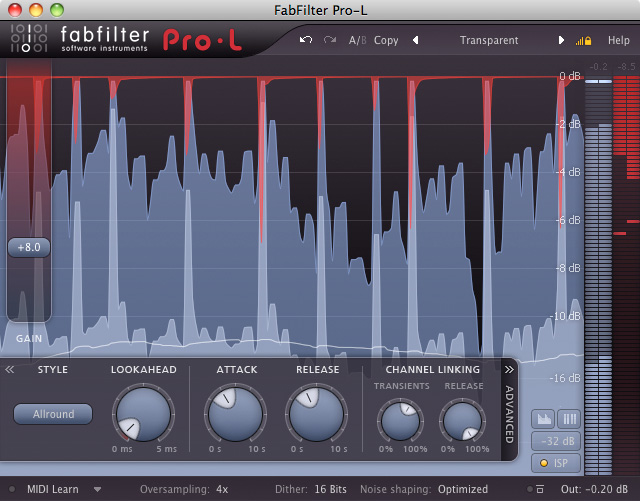This screenshot has width=640, height=501.
Task: Click the undo arrow icon
Action: pyautogui.click(x=305, y=41)
